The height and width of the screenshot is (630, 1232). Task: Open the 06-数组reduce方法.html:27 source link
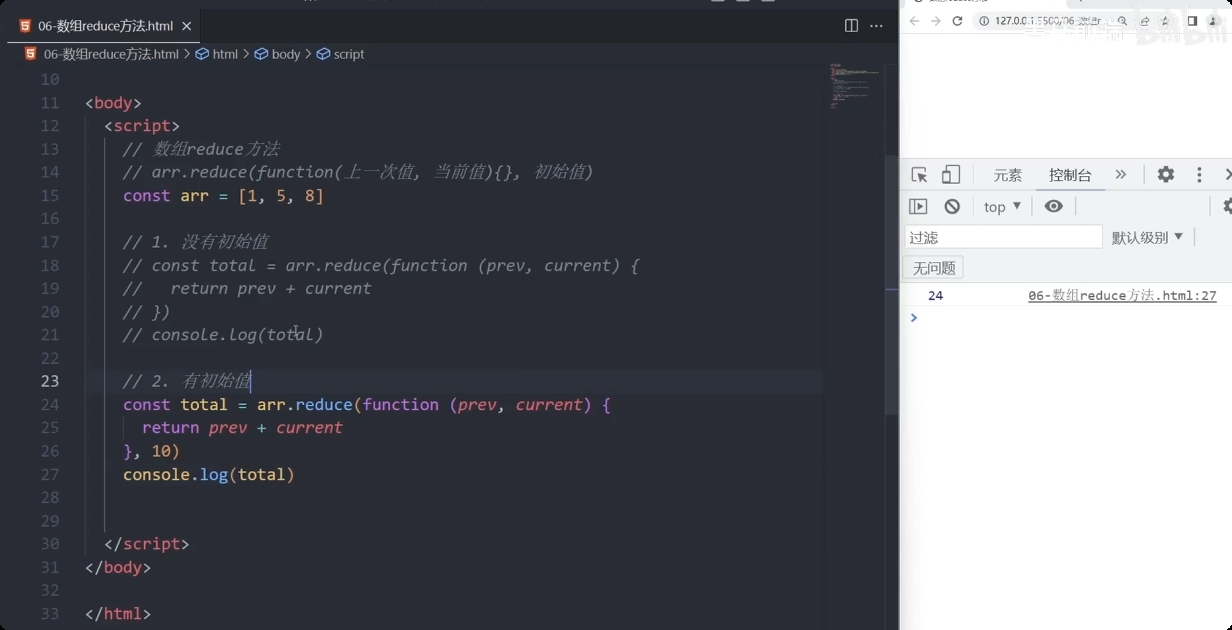point(1122,296)
